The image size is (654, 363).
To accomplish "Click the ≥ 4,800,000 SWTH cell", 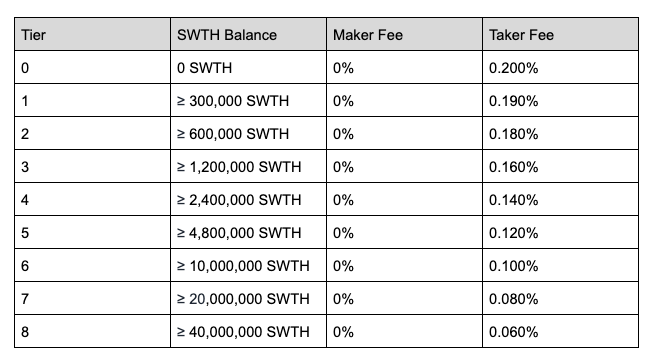I will 249,232.
